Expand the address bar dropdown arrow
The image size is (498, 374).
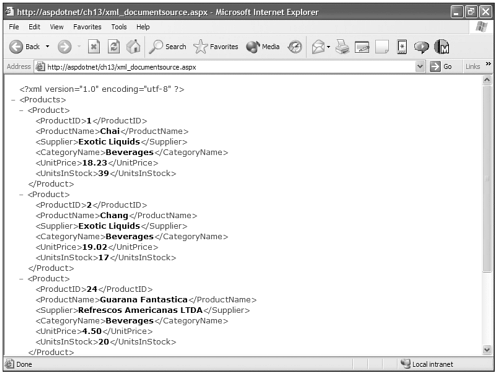click(x=420, y=67)
